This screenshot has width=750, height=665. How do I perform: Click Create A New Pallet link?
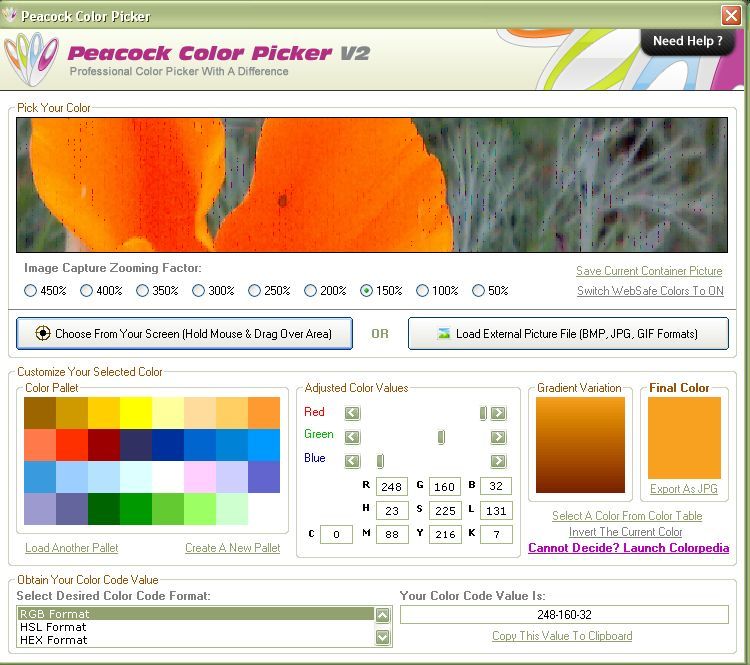point(232,548)
